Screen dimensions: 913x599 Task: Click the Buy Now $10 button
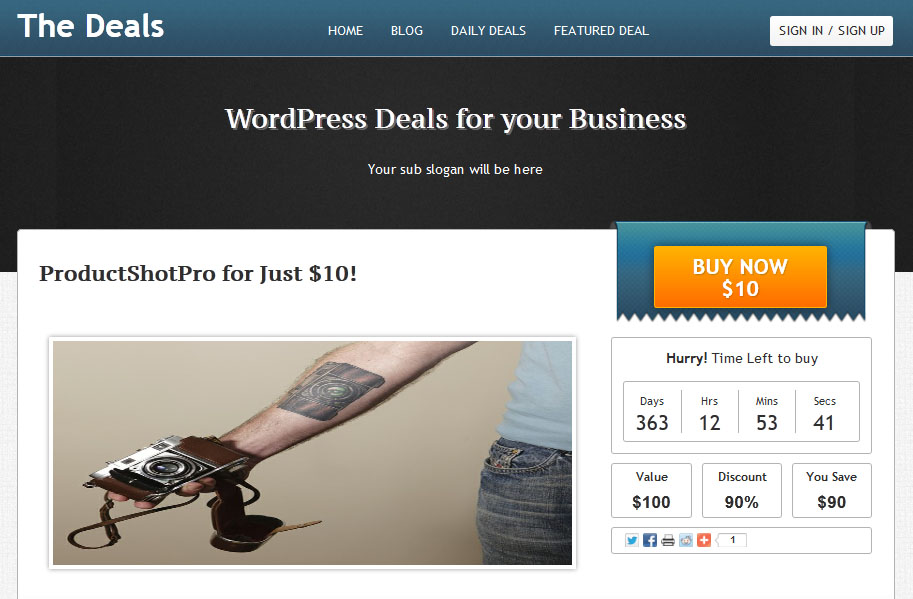pyautogui.click(x=740, y=277)
